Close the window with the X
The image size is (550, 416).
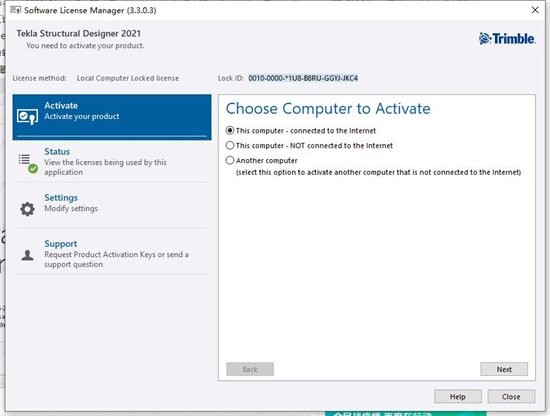535,10
